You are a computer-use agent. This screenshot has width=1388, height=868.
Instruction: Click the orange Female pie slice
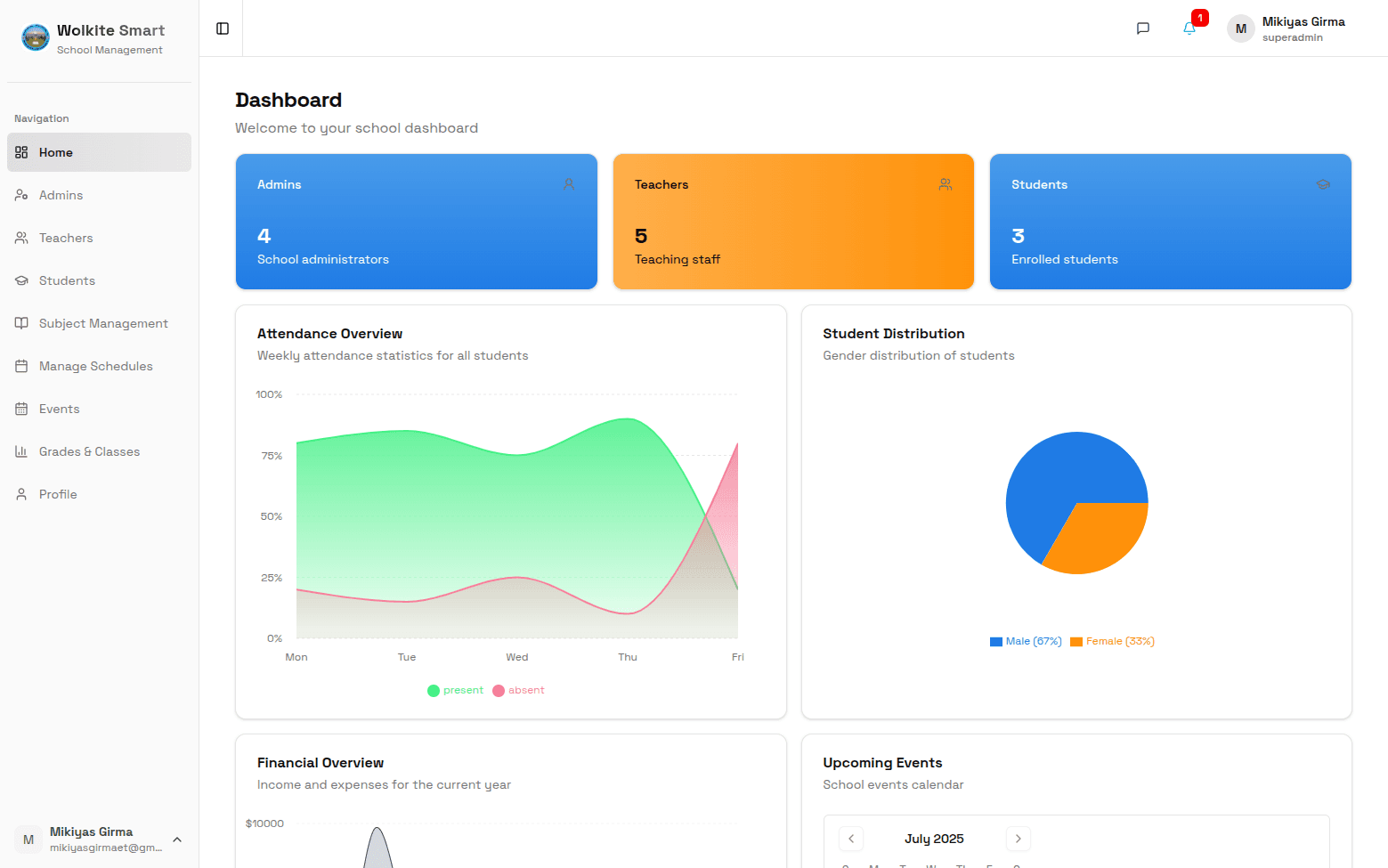[1101, 537]
